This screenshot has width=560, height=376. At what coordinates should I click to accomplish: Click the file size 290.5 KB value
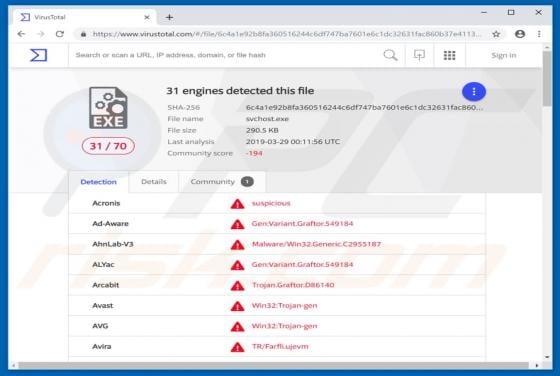point(262,130)
